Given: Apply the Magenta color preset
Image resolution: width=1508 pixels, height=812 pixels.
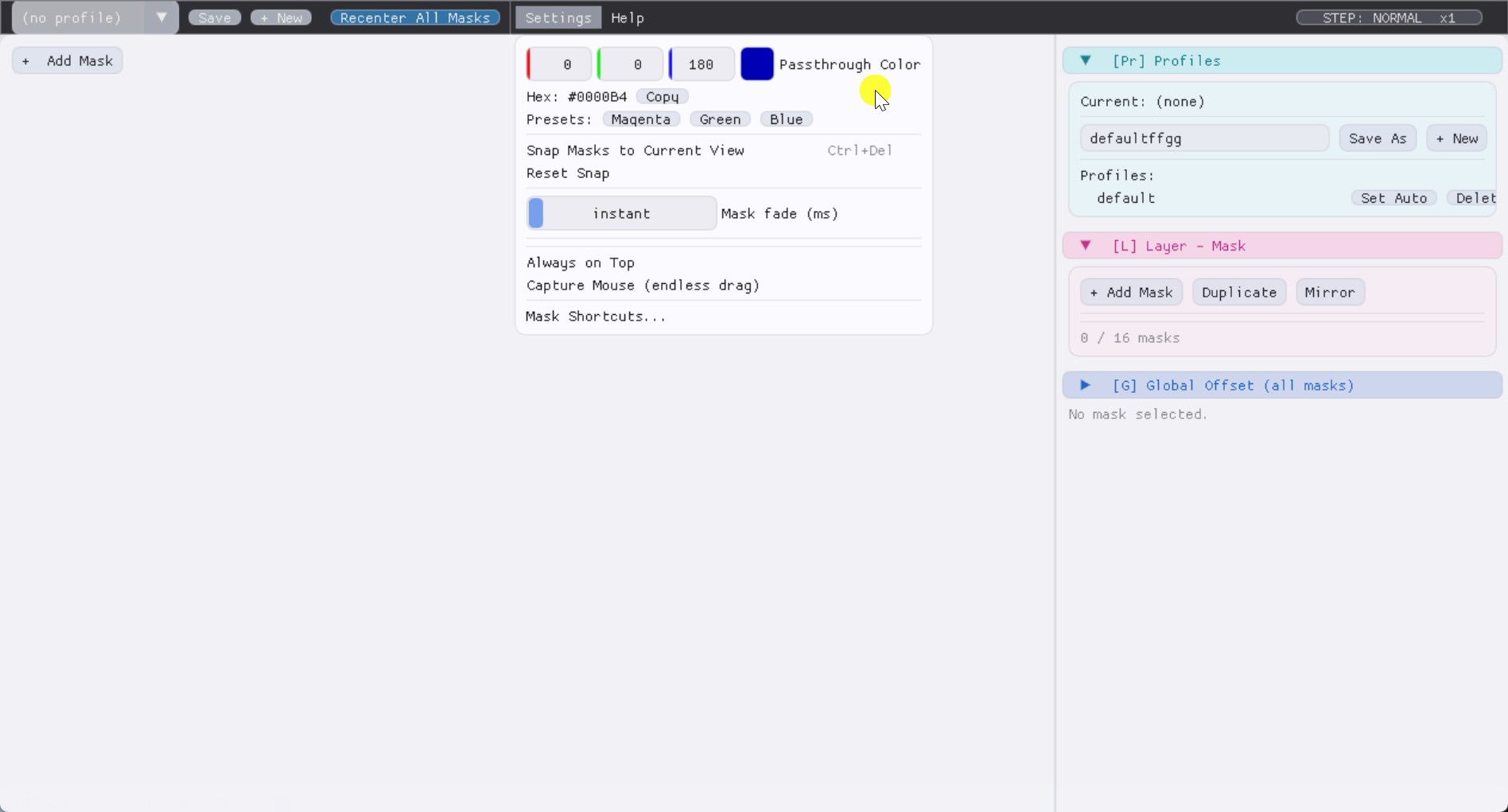Looking at the screenshot, I should (x=641, y=118).
